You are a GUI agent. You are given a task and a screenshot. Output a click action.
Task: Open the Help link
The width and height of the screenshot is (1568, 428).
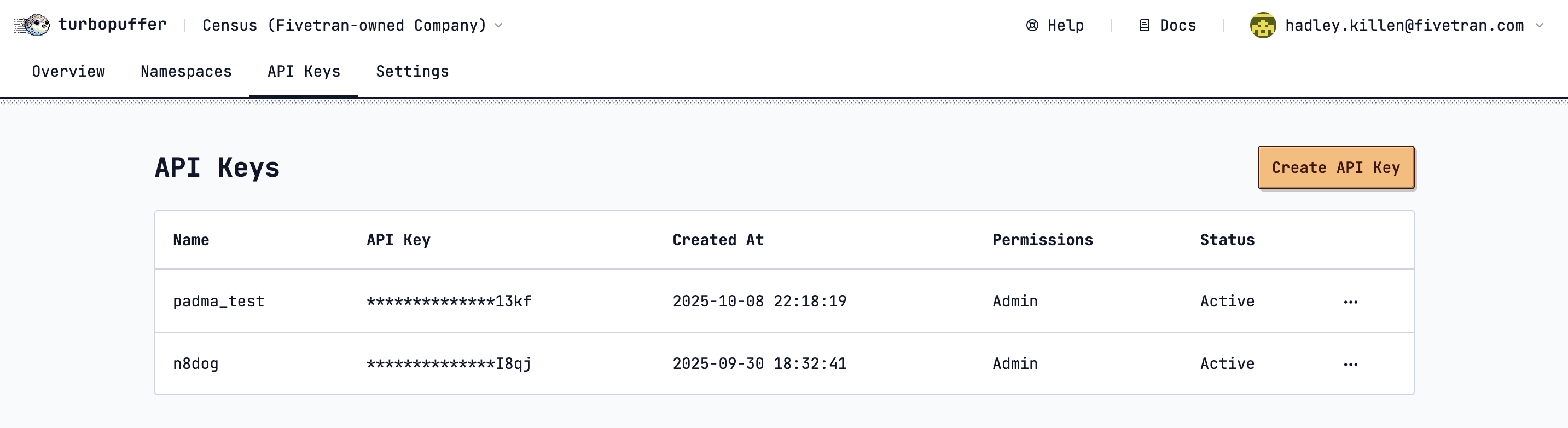[1065, 26]
